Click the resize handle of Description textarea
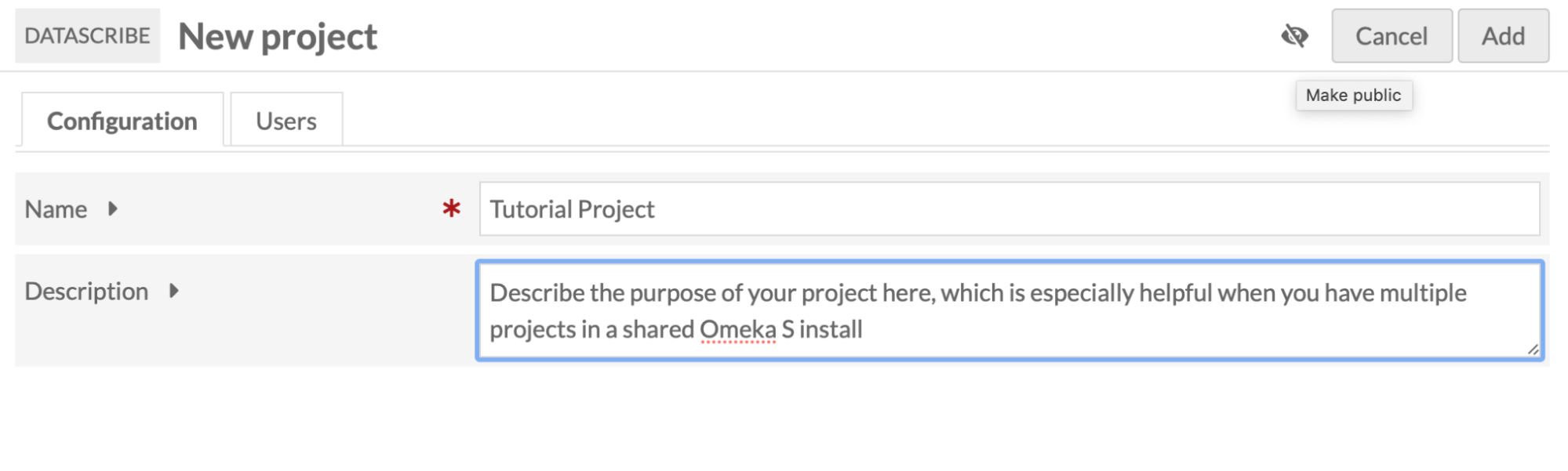 pos(1533,350)
